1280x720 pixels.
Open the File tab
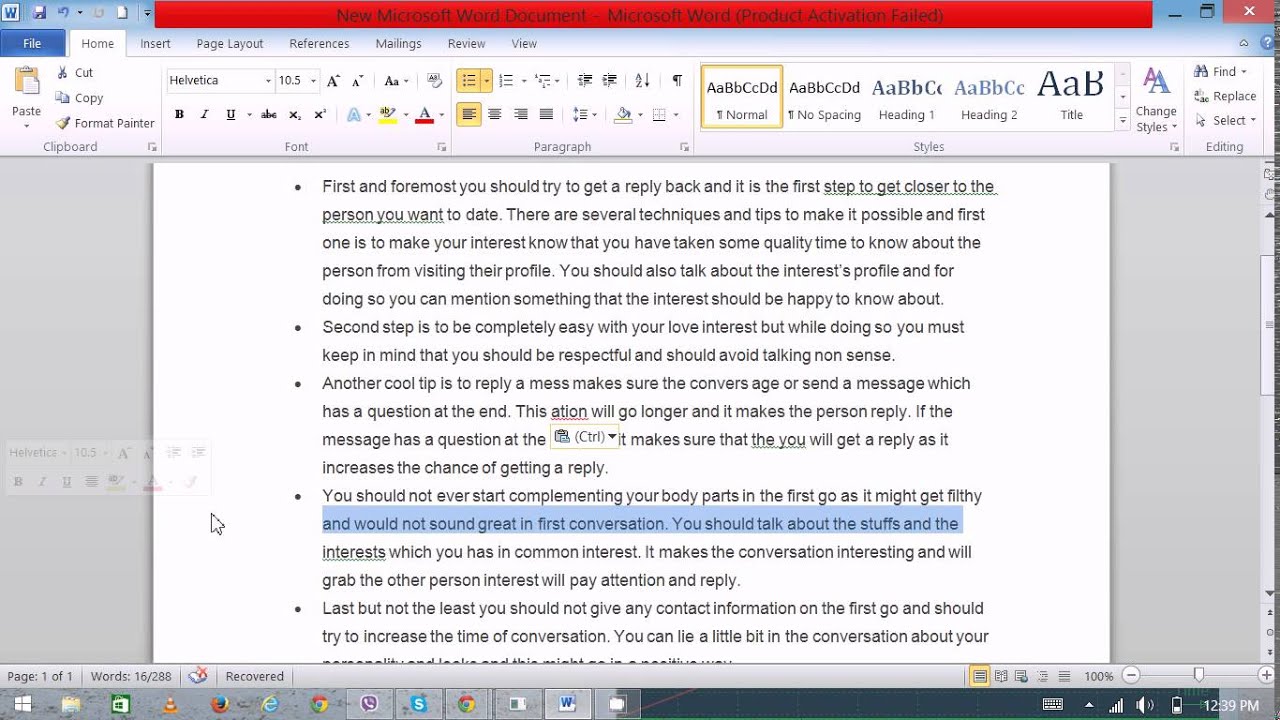tap(32, 43)
